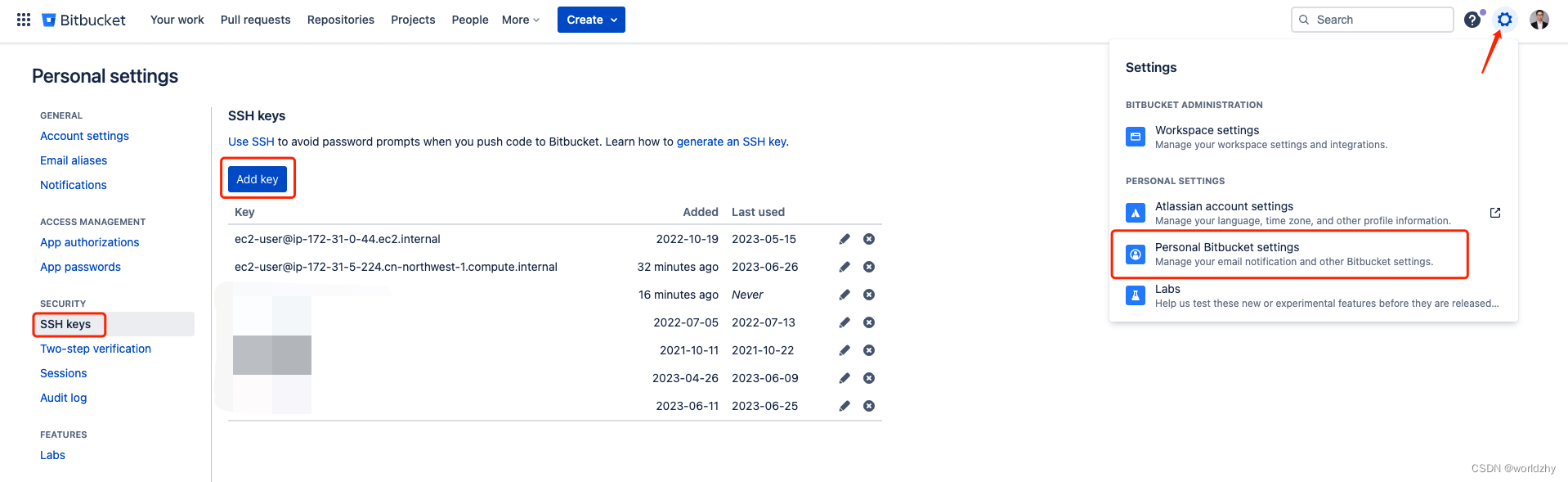The image size is (1568, 482).
Task: Edit the key added 2023-06-11
Action: tap(844, 406)
